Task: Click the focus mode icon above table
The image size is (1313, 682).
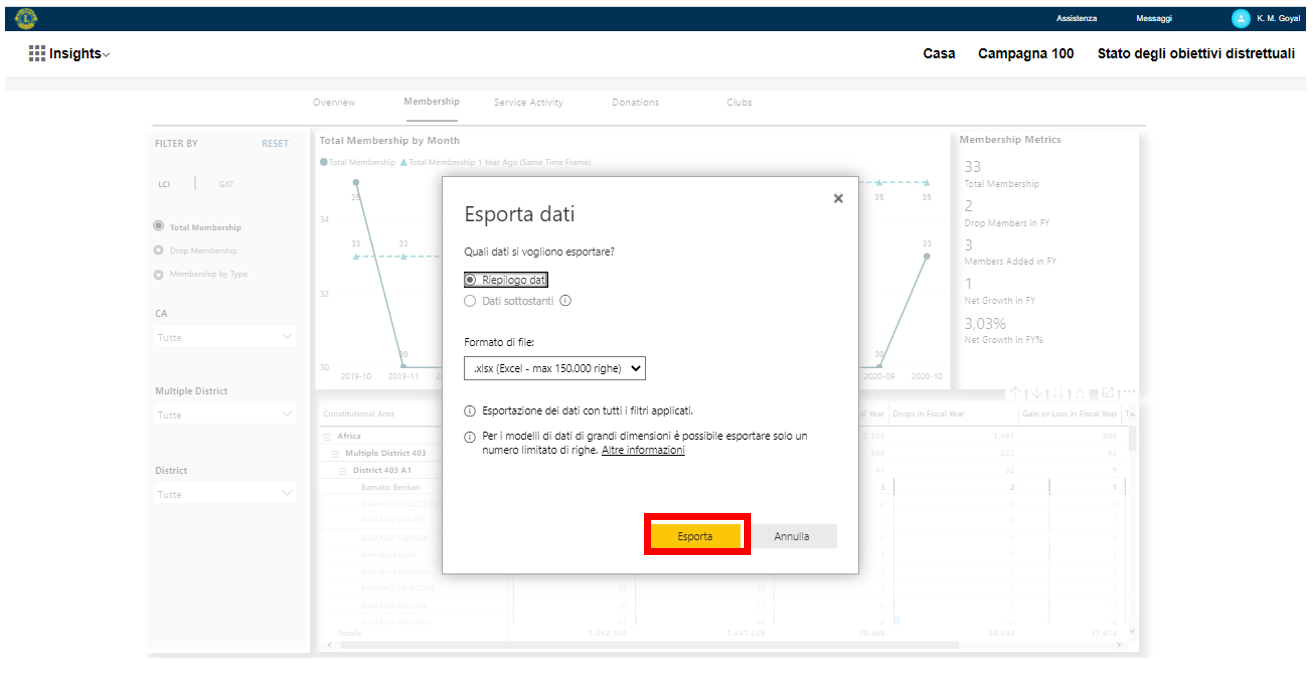Action: point(1108,393)
